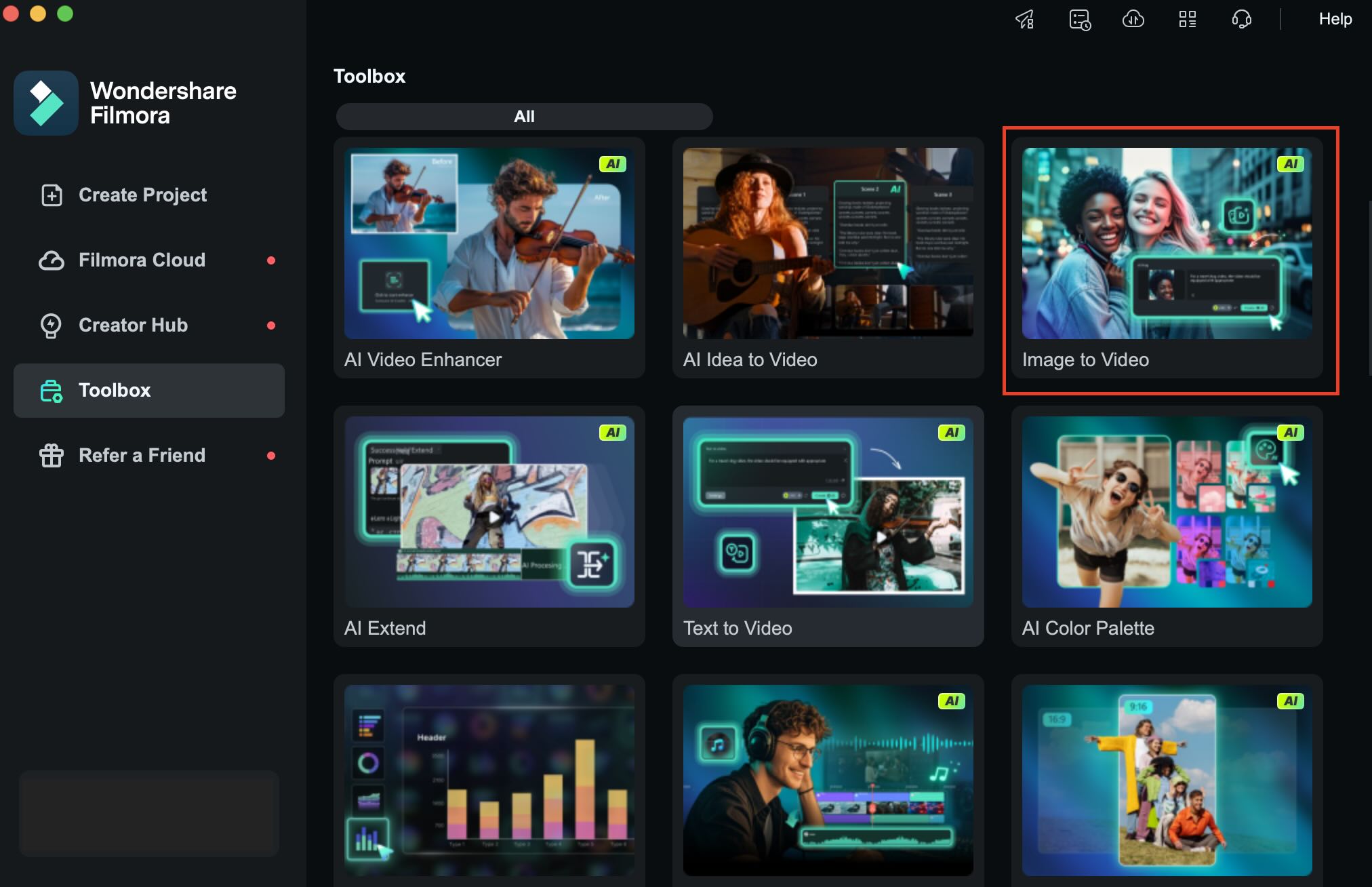Image resolution: width=1372 pixels, height=887 pixels.
Task: Open the task queue icon with clock
Action: pos(1078,19)
